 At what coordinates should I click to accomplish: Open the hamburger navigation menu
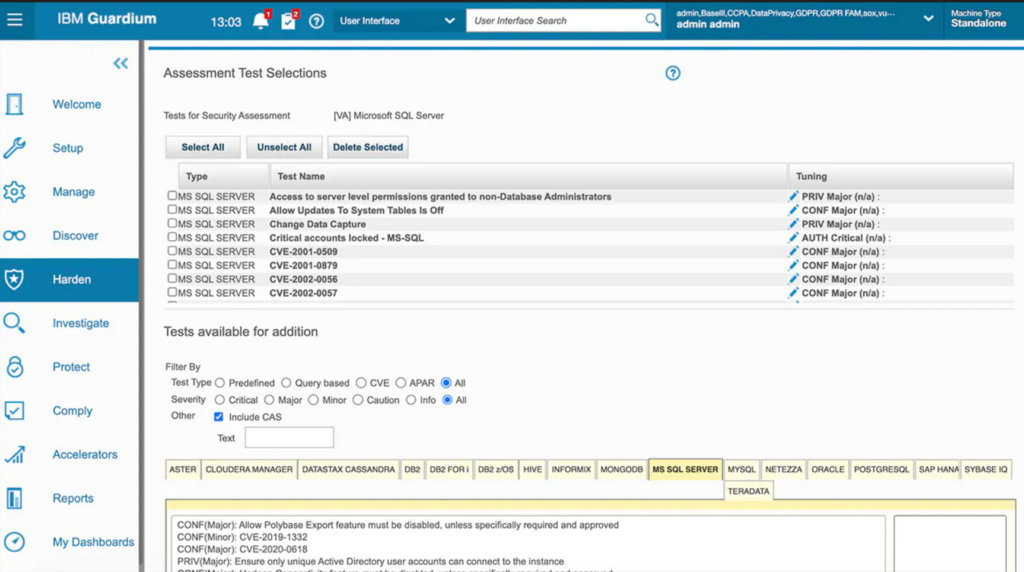(x=14, y=20)
